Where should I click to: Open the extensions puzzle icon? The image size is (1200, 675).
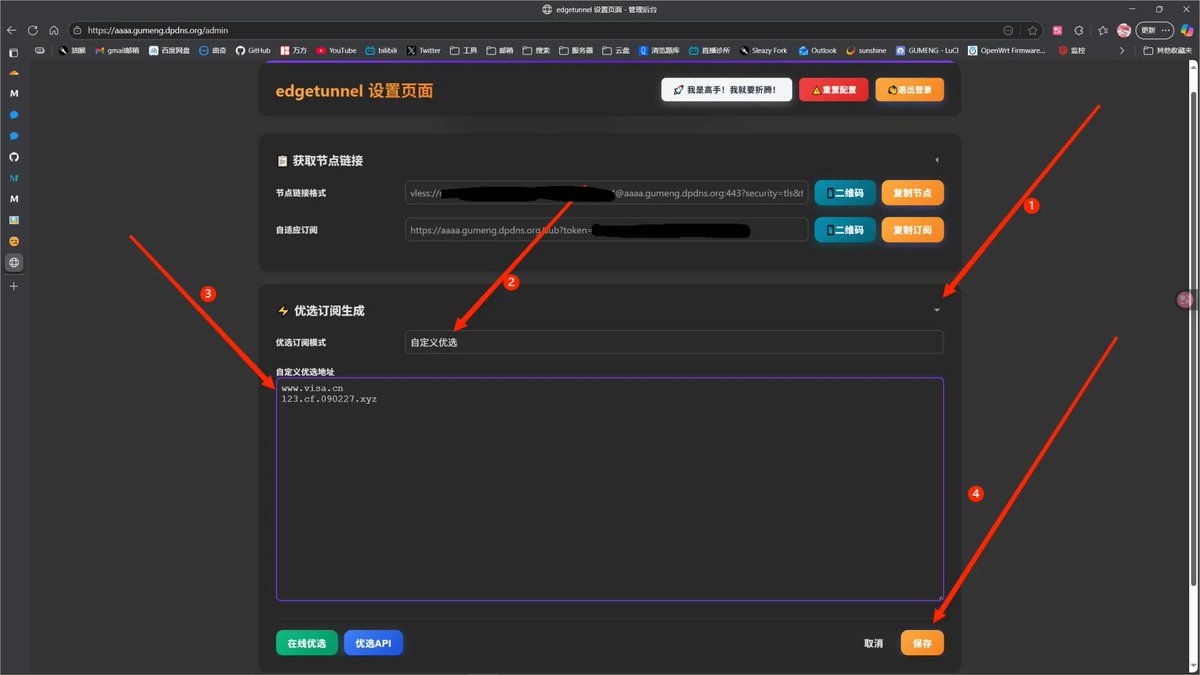coord(1079,30)
